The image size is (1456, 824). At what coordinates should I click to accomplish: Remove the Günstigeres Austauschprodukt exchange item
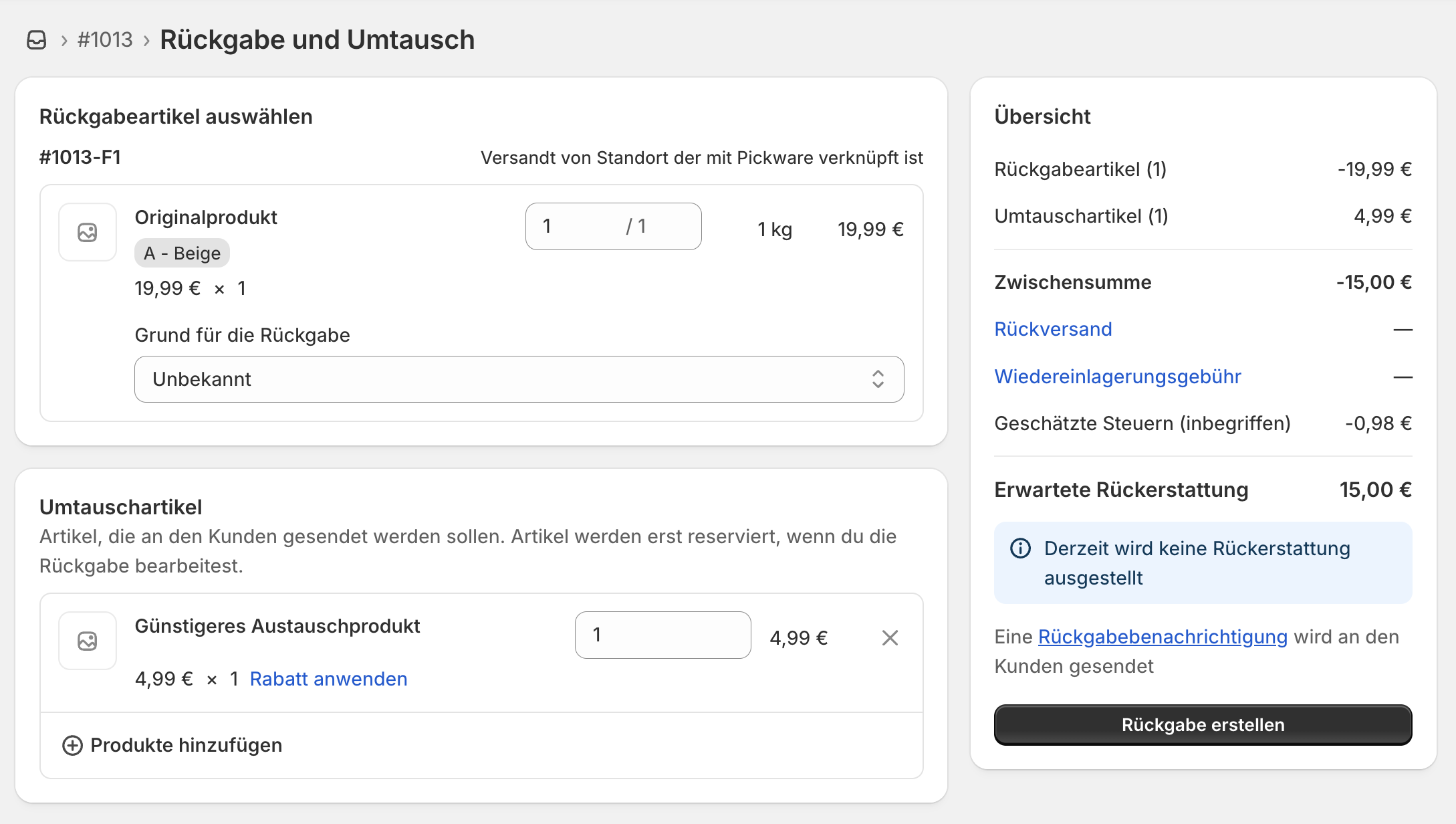[x=890, y=637]
